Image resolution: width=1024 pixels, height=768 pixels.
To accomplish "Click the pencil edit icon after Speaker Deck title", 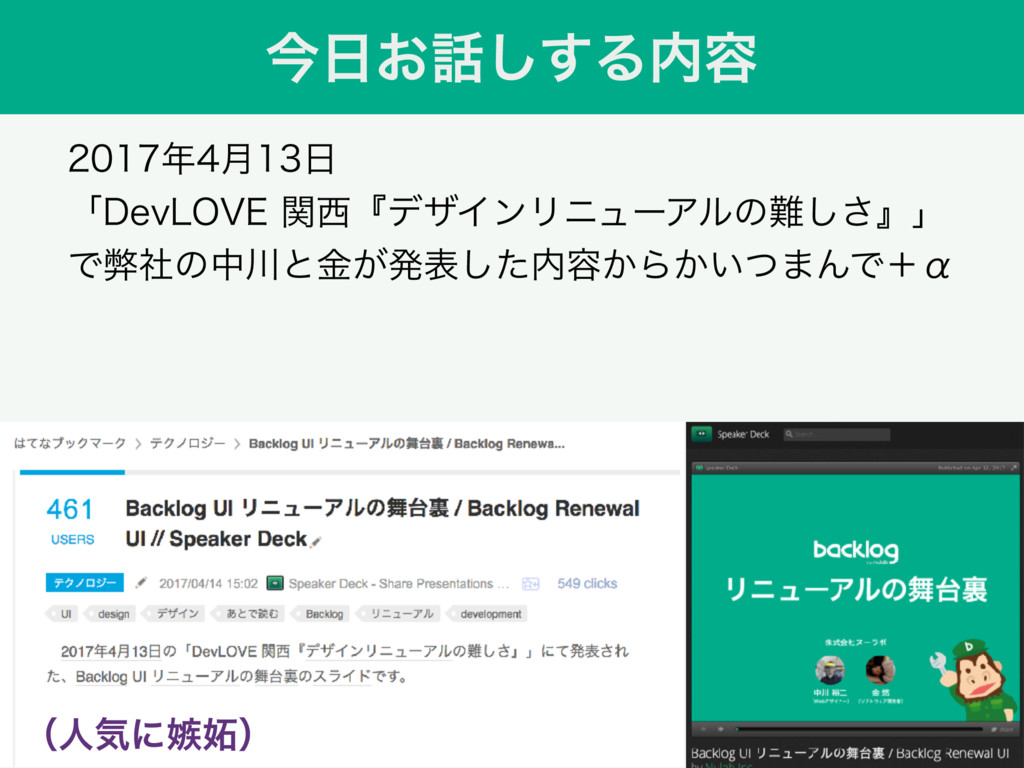I will click(x=316, y=541).
